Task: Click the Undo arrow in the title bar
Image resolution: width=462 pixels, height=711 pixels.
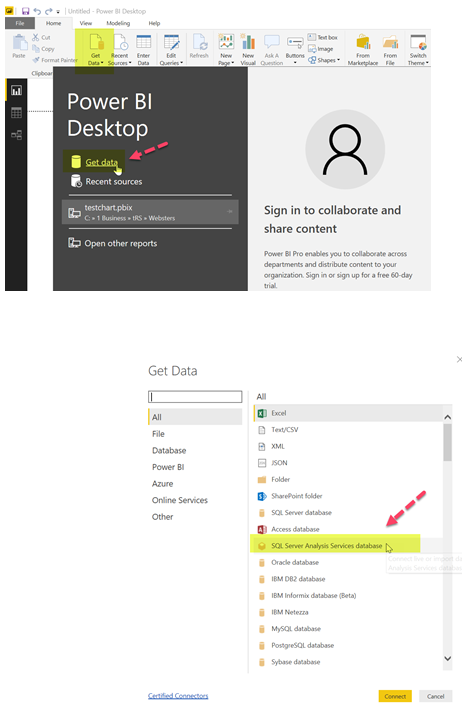Action: point(37,11)
